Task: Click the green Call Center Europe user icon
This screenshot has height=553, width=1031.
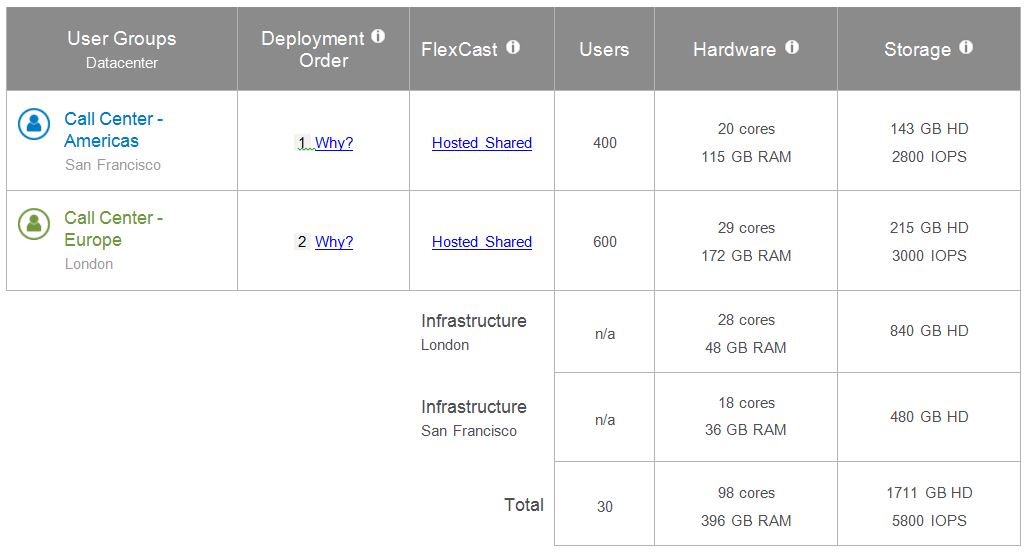Action: (34, 223)
